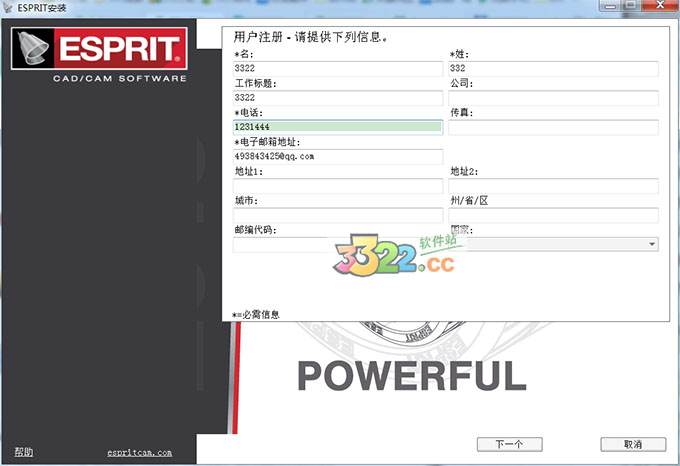
Task: Click the Phone (电话) field with 1231444
Action: 338,127
